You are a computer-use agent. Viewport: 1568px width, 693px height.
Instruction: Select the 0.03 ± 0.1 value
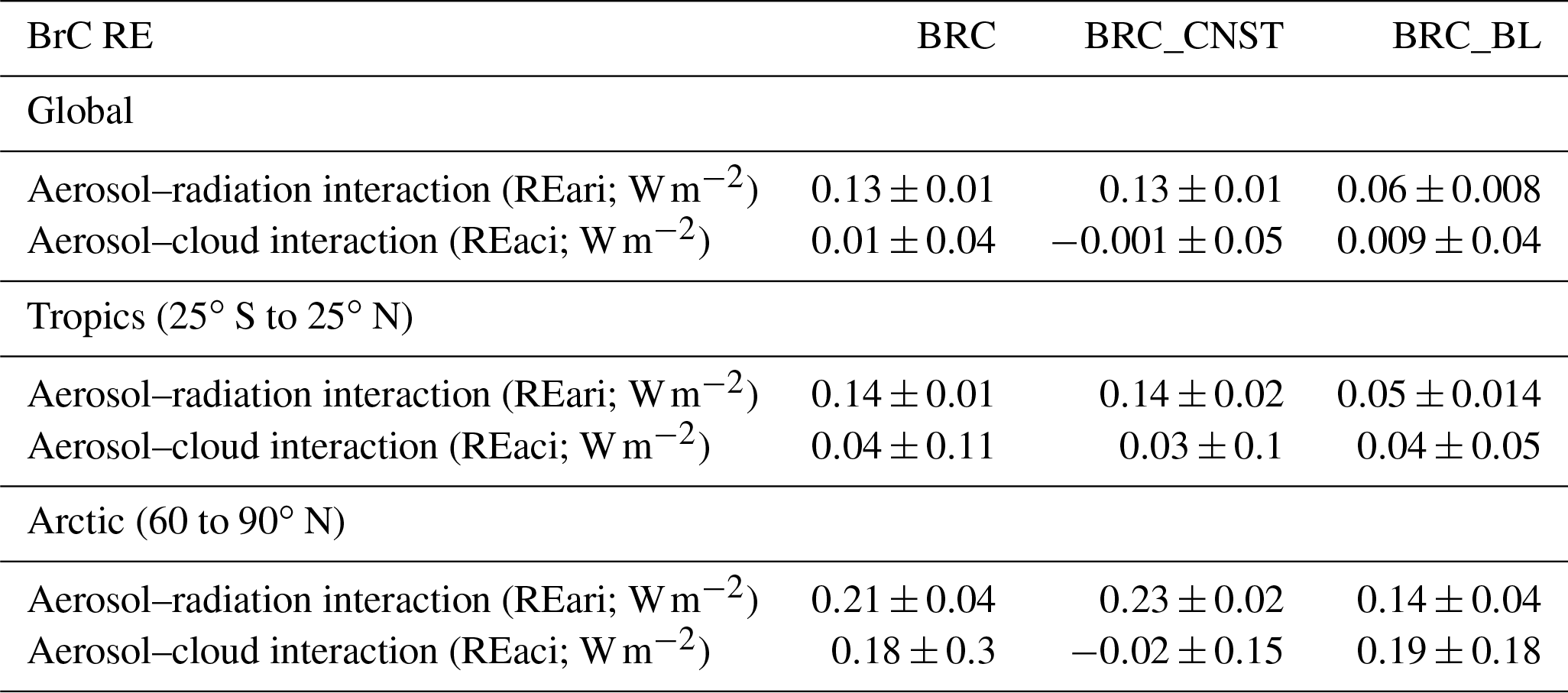(x=1200, y=446)
